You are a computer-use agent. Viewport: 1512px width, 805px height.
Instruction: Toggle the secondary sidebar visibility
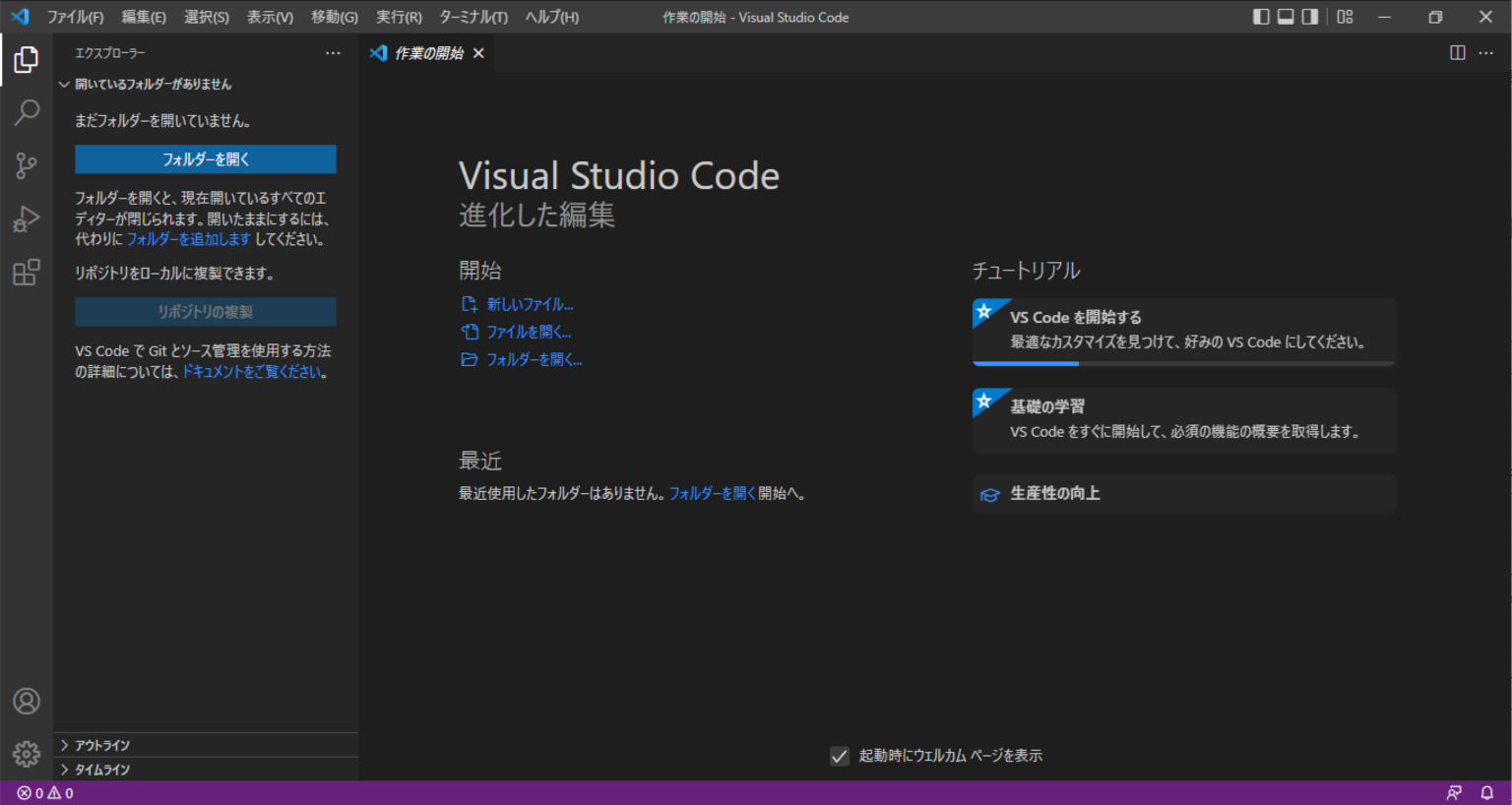[1309, 17]
